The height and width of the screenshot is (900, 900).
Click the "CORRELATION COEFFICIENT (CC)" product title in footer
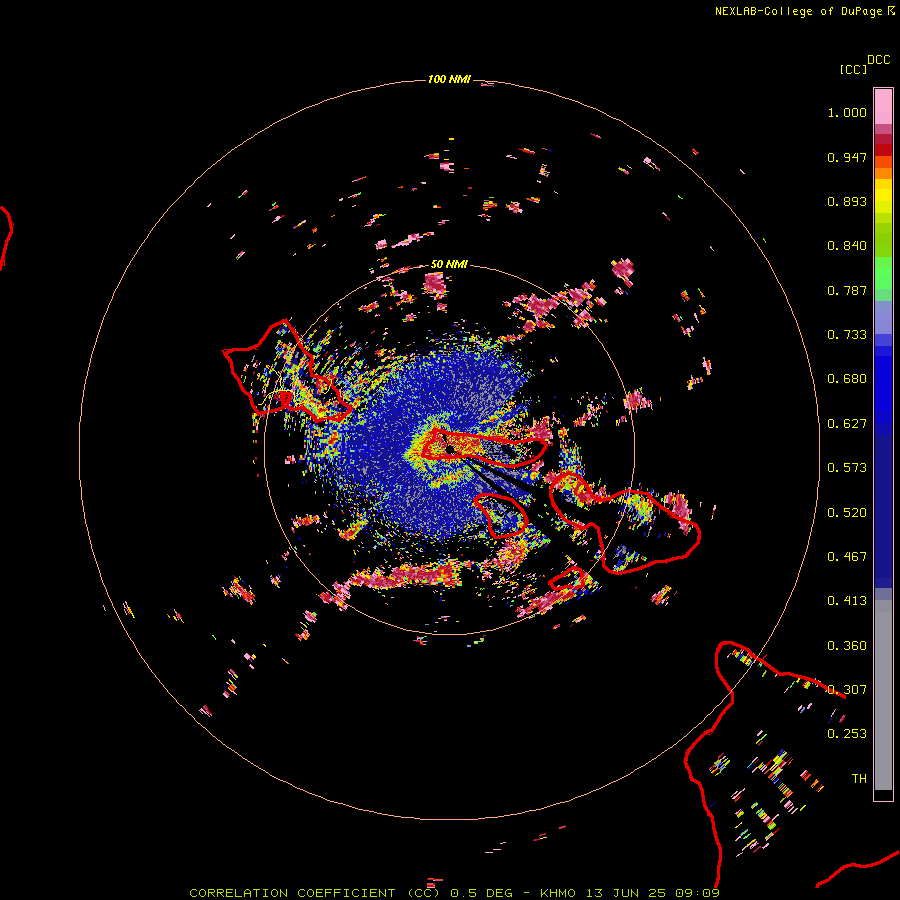317,893
